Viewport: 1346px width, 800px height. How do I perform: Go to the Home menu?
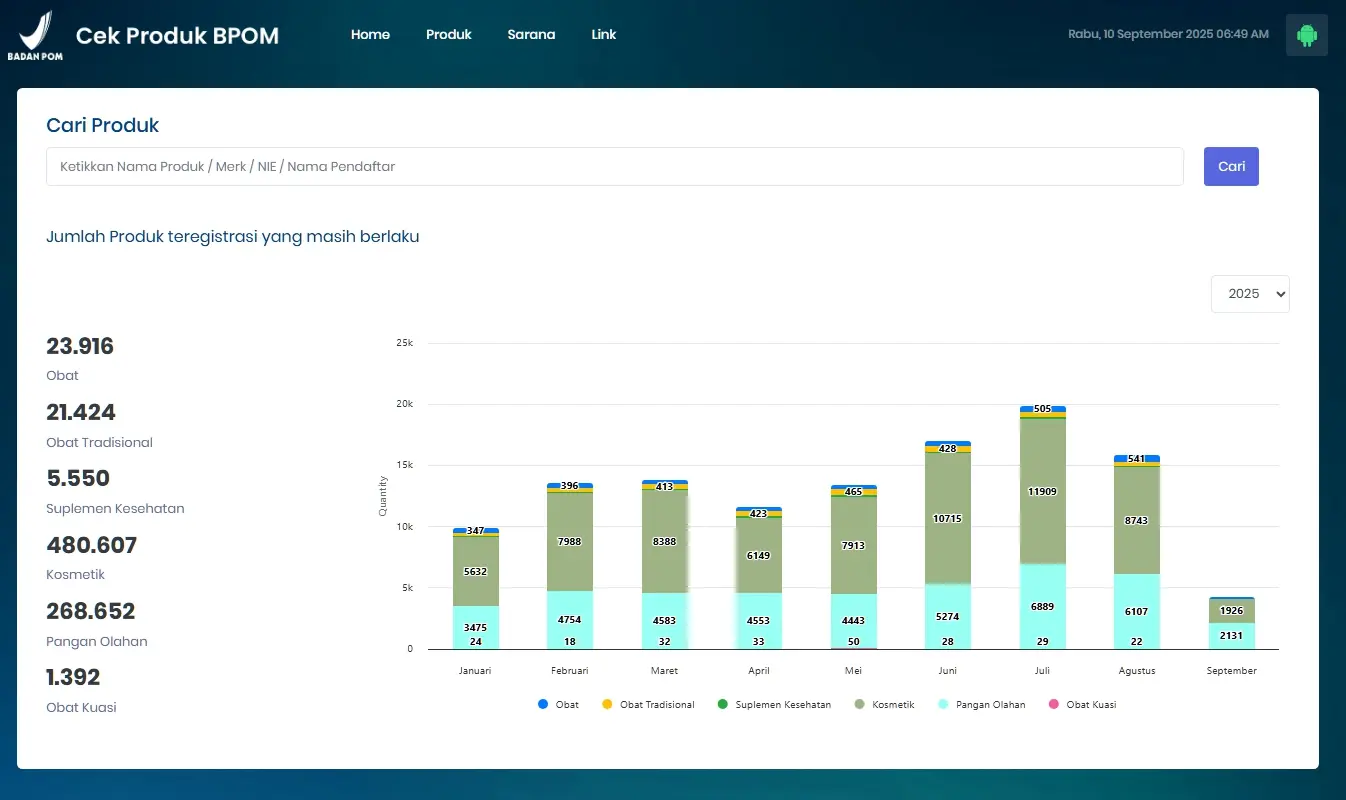[x=370, y=35]
